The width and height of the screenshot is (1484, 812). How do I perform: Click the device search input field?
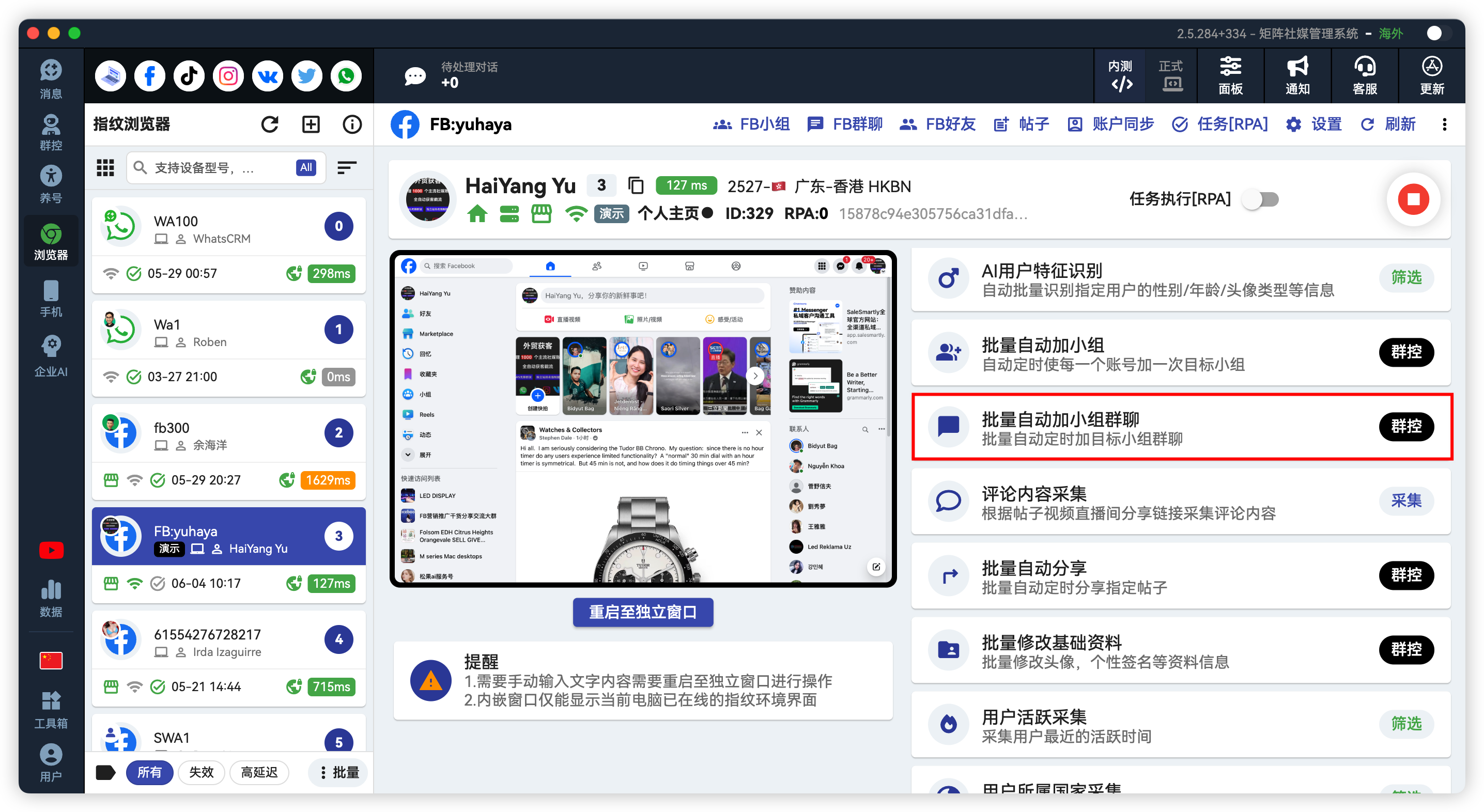pyautogui.click(x=226, y=167)
